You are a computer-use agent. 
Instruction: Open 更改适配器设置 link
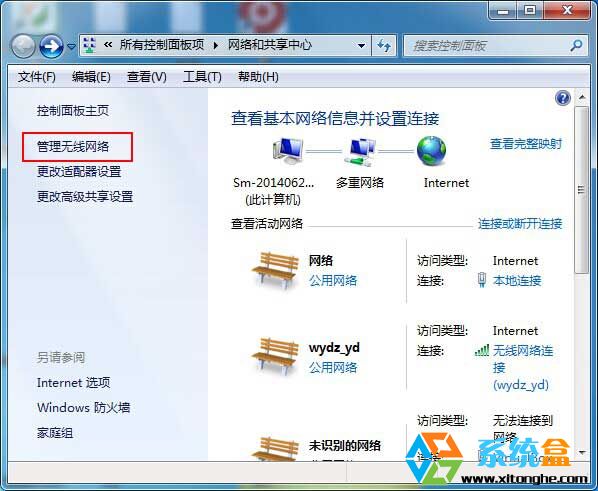[x=79, y=172]
